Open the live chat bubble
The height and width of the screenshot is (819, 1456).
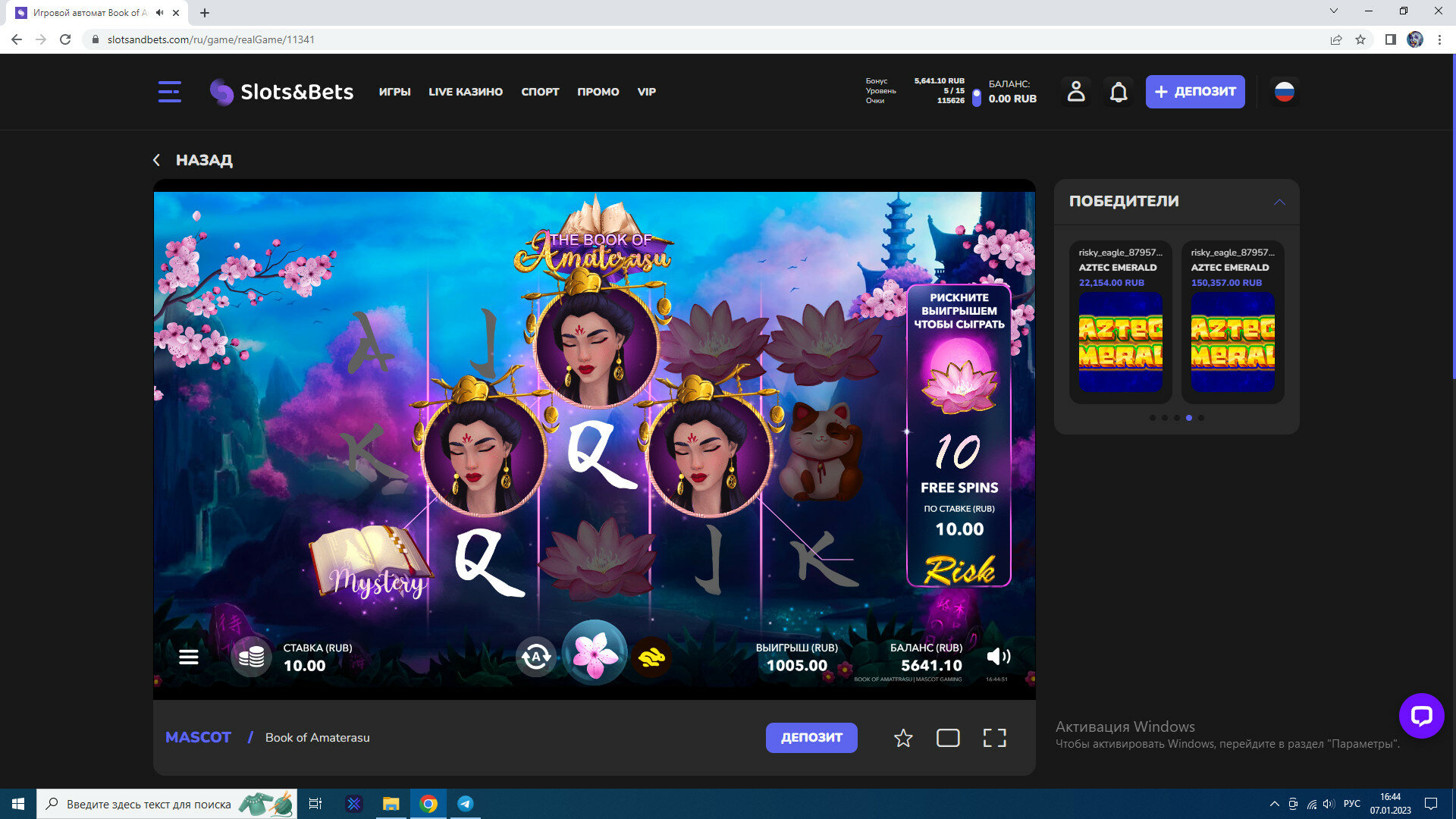pyautogui.click(x=1421, y=716)
